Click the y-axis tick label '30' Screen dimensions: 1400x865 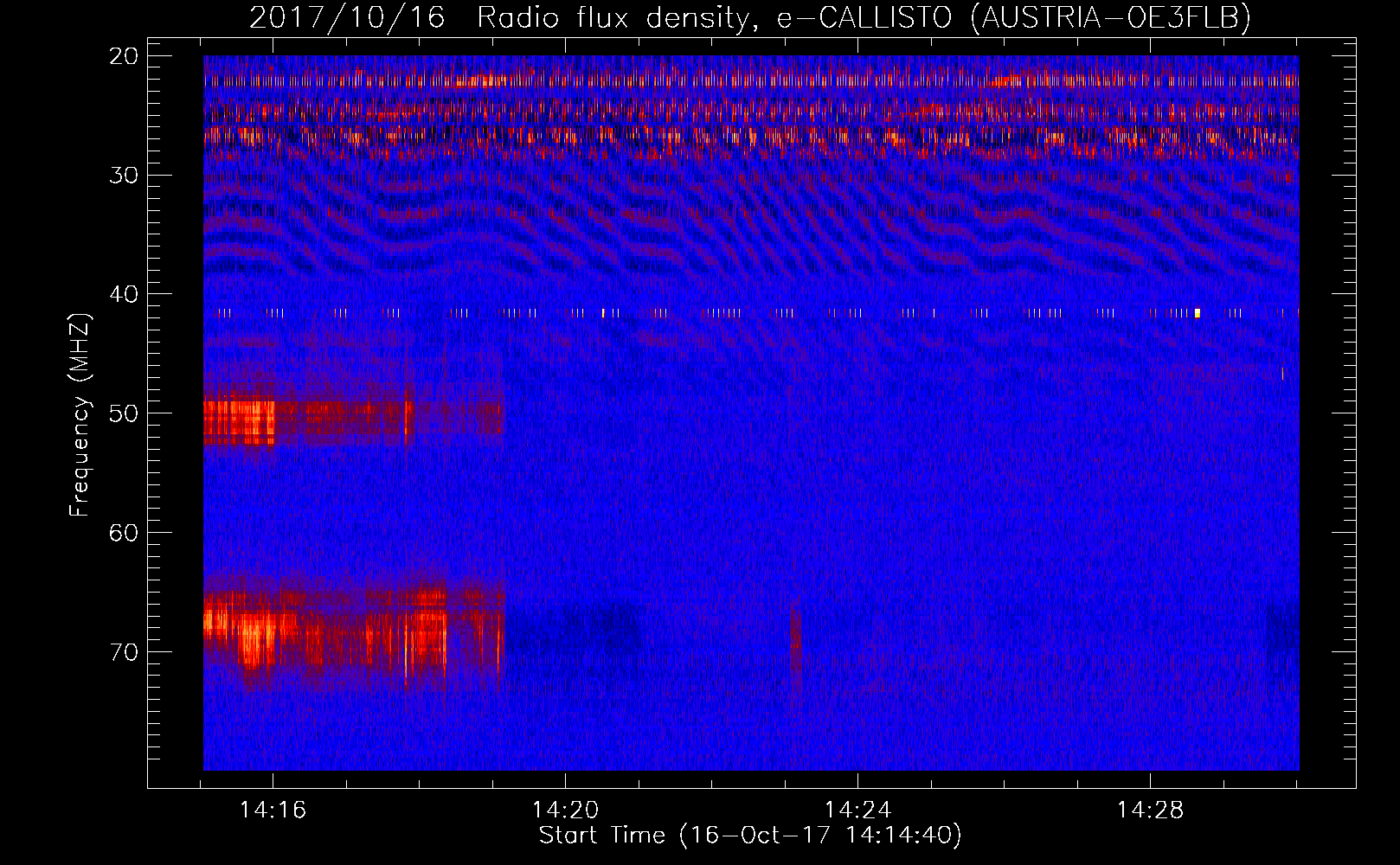pyautogui.click(x=125, y=175)
